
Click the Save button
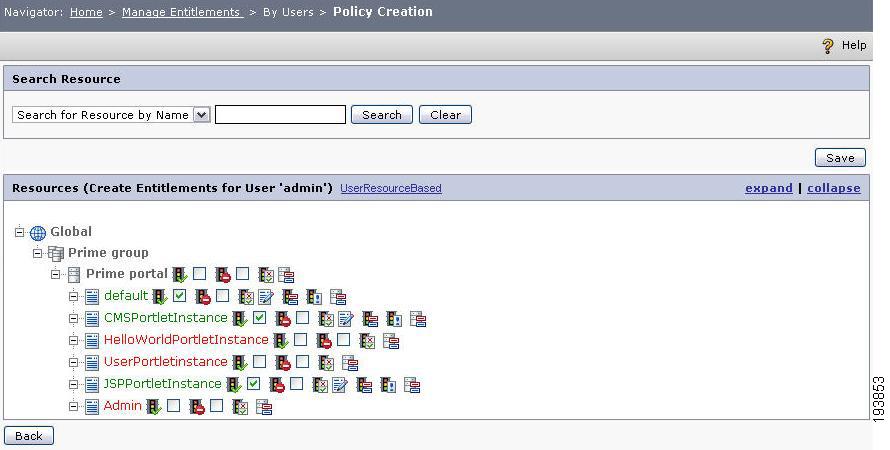click(x=840, y=158)
